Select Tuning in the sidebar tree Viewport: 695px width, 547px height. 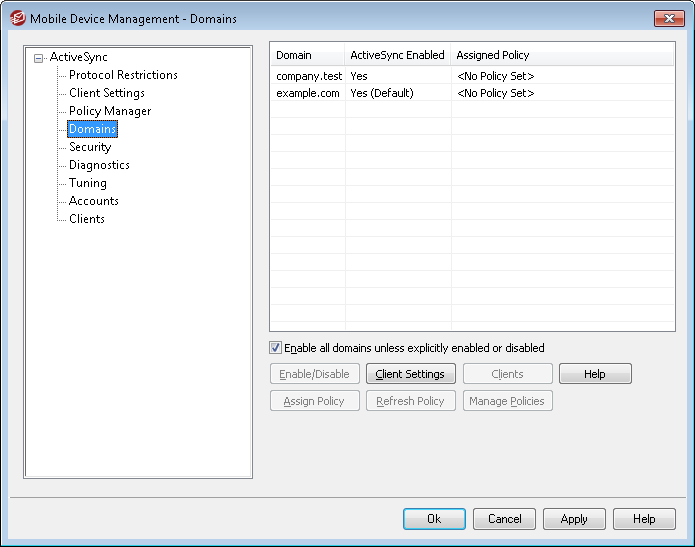tap(88, 183)
